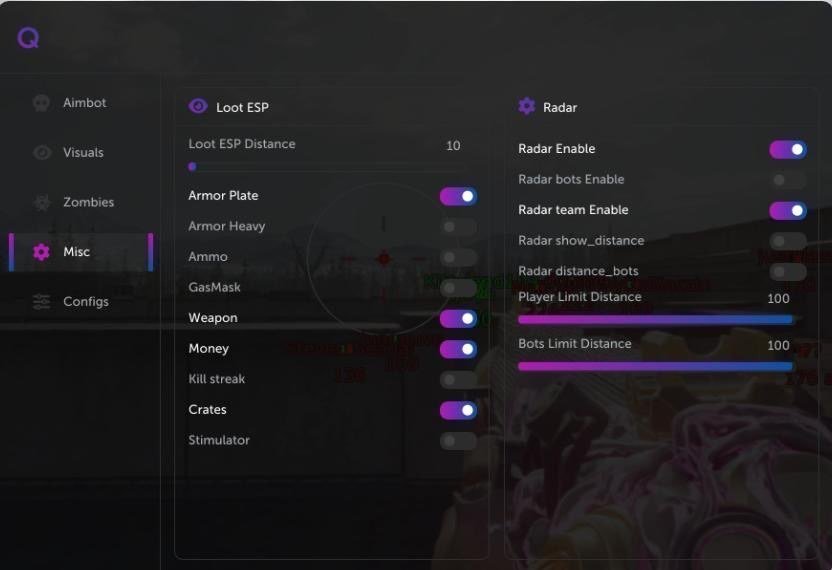Viewport: 832px width, 570px height.
Task: Click the Configs sliders icon
Action: [x=41, y=301]
